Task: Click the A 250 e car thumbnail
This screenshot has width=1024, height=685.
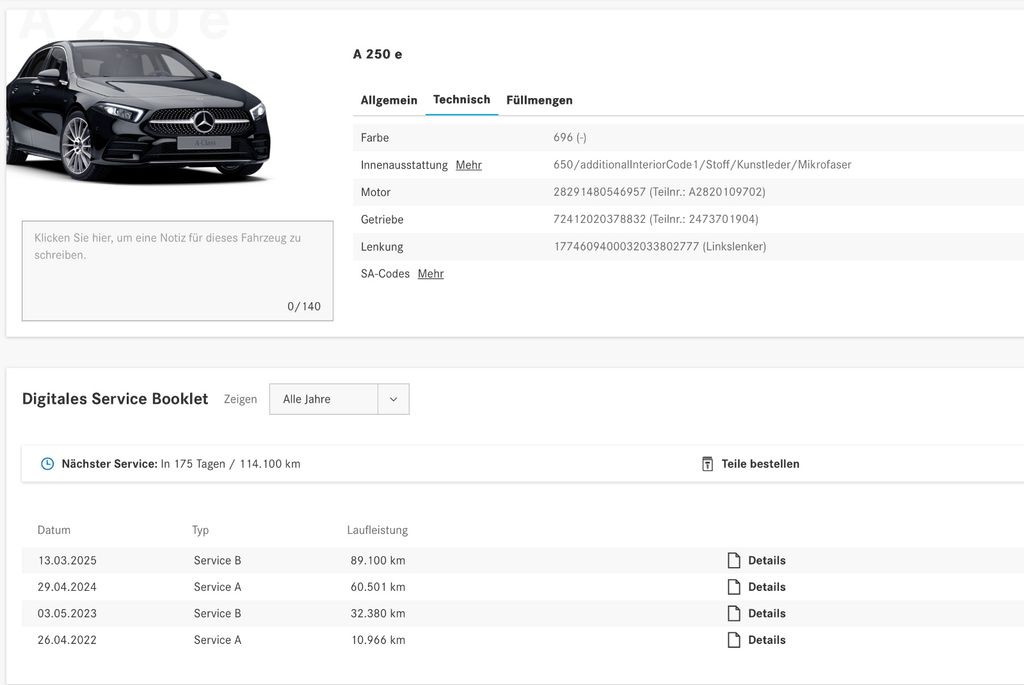Action: 140,110
